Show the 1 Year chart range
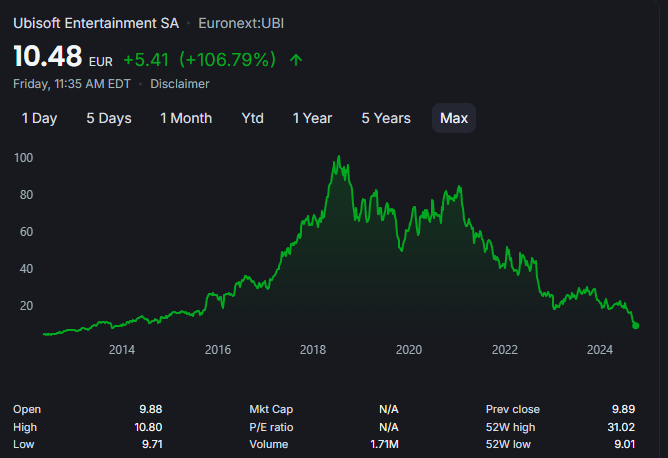Screen dimensions: 668x458 [312, 118]
